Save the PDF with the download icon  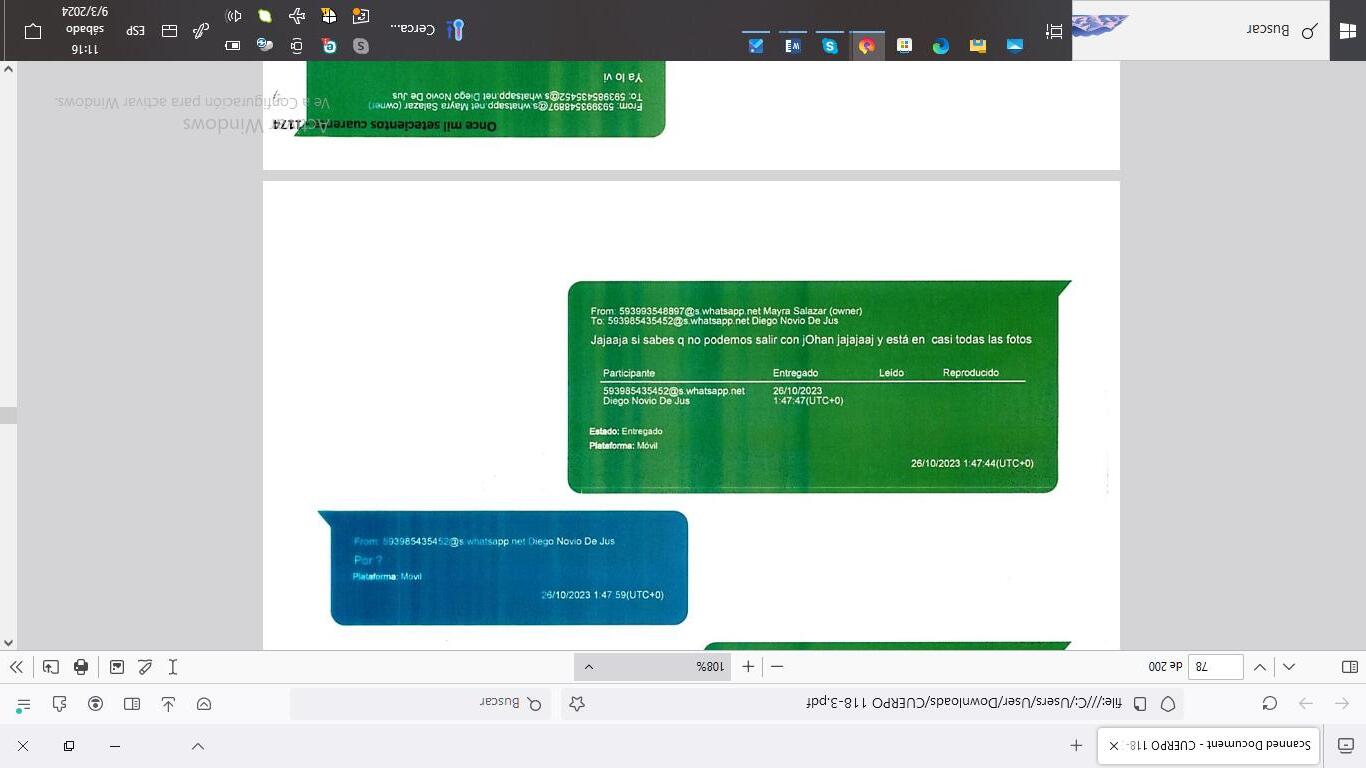click(51, 667)
